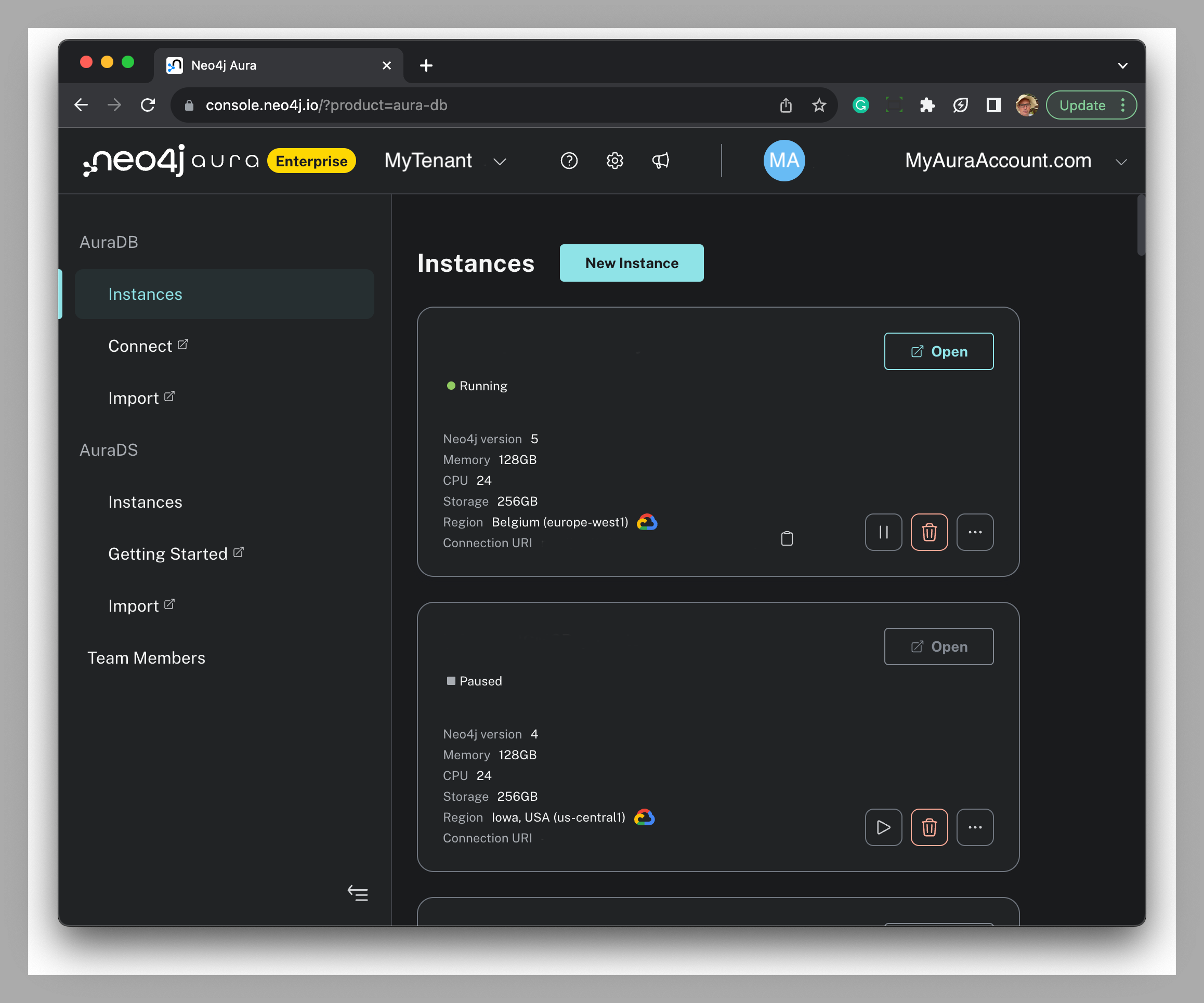The width and height of the screenshot is (1204, 1003).
Task: Click the green screenshot extension icon
Action: 894,105
